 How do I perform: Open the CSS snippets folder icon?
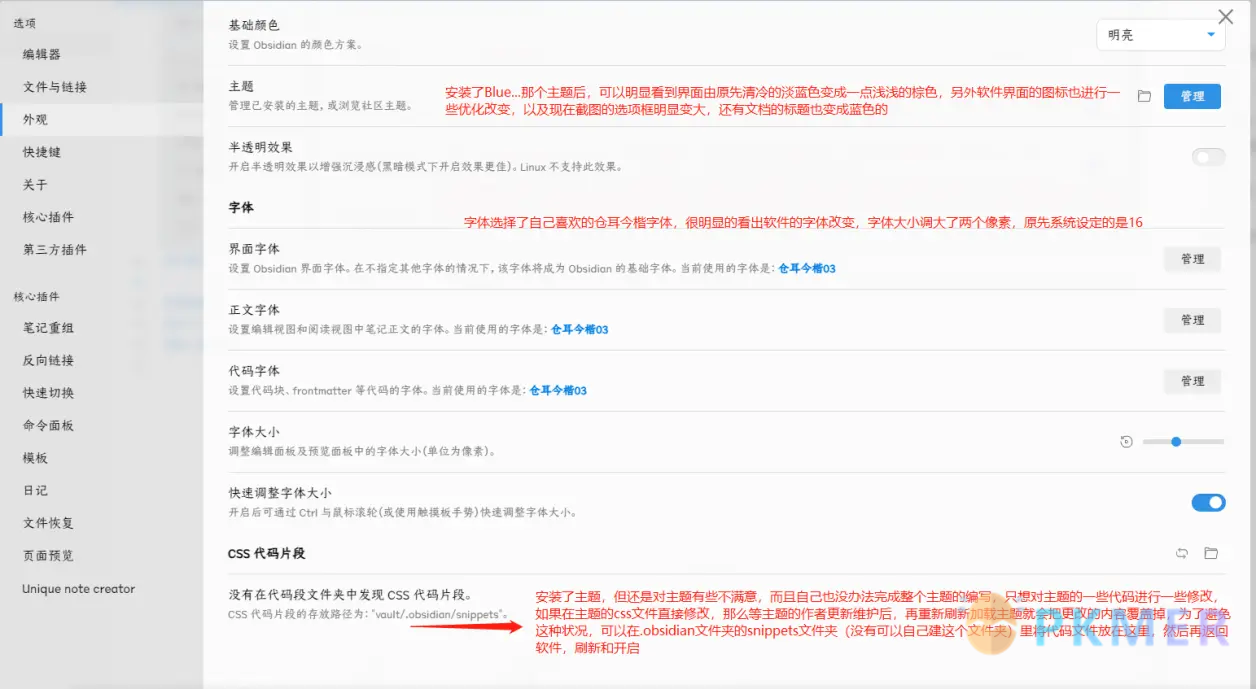click(x=1211, y=553)
